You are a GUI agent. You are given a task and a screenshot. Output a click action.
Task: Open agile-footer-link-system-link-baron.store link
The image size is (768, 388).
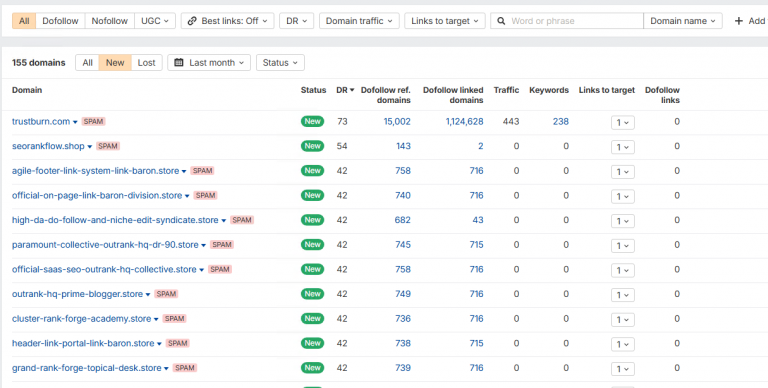(96, 171)
